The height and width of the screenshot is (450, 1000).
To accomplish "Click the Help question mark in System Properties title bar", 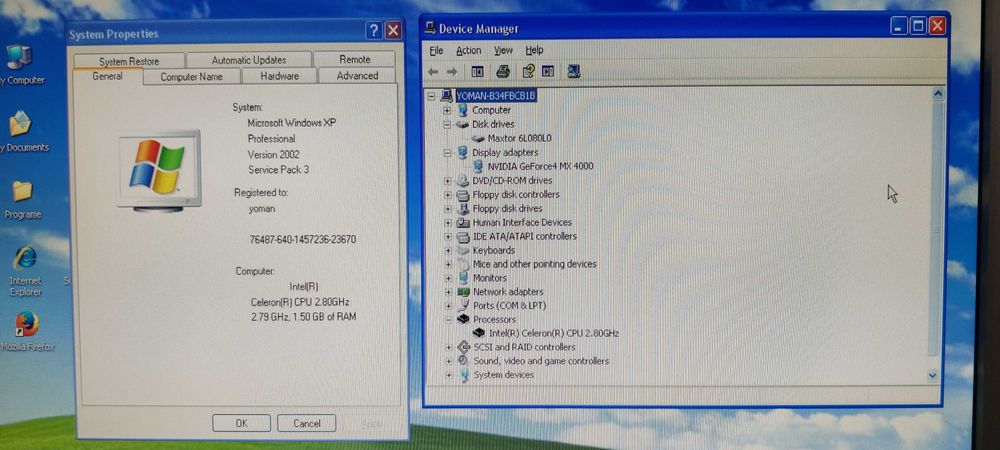I will click(x=374, y=31).
